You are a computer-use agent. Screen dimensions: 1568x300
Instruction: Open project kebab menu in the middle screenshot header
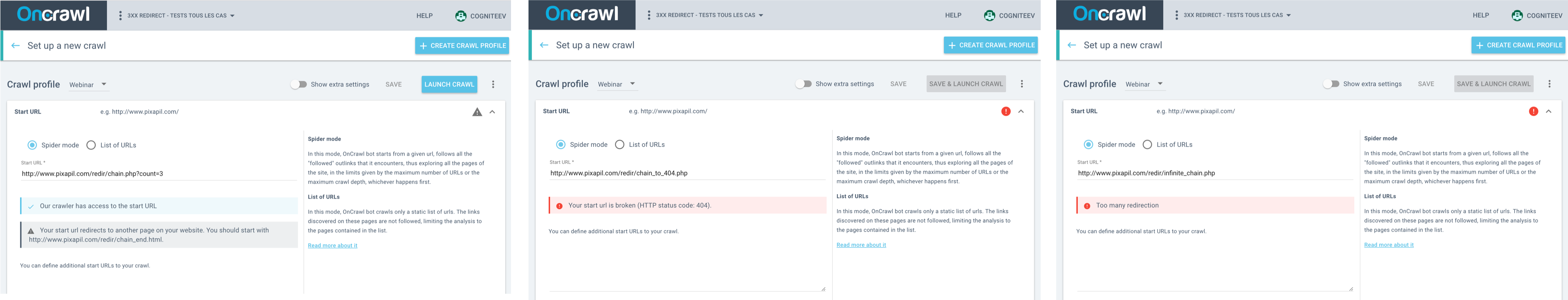(x=649, y=15)
